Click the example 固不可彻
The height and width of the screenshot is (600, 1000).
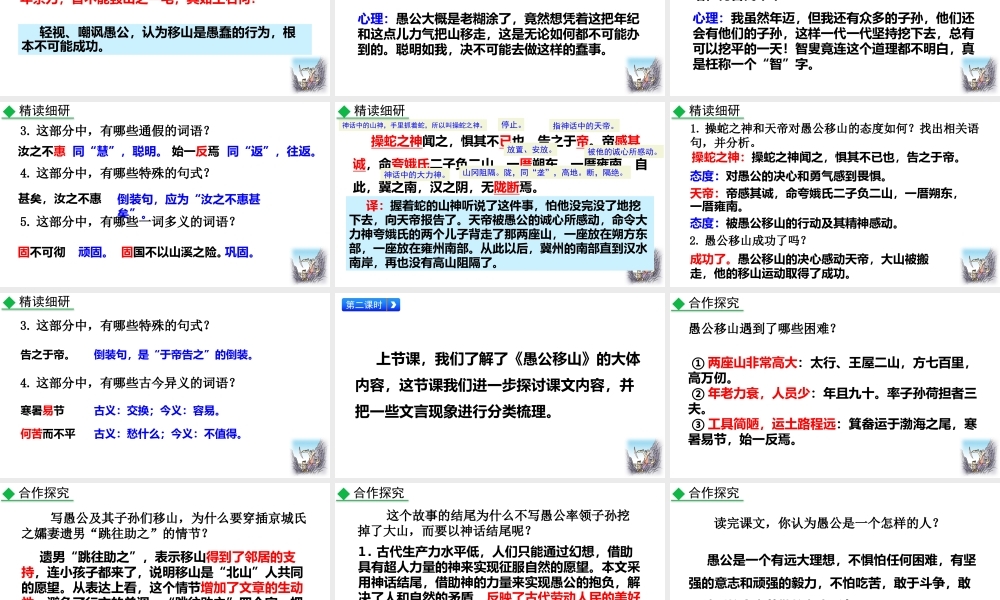(x=41, y=252)
